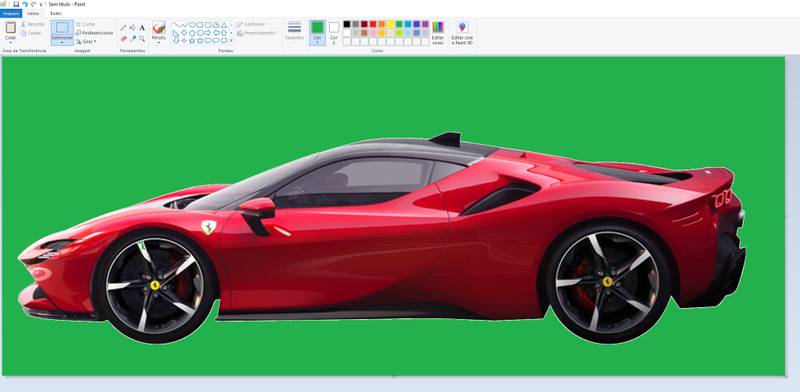This screenshot has width=800, height=392.
Task: Activate the Cor 1 foreground color
Action: click(x=317, y=33)
